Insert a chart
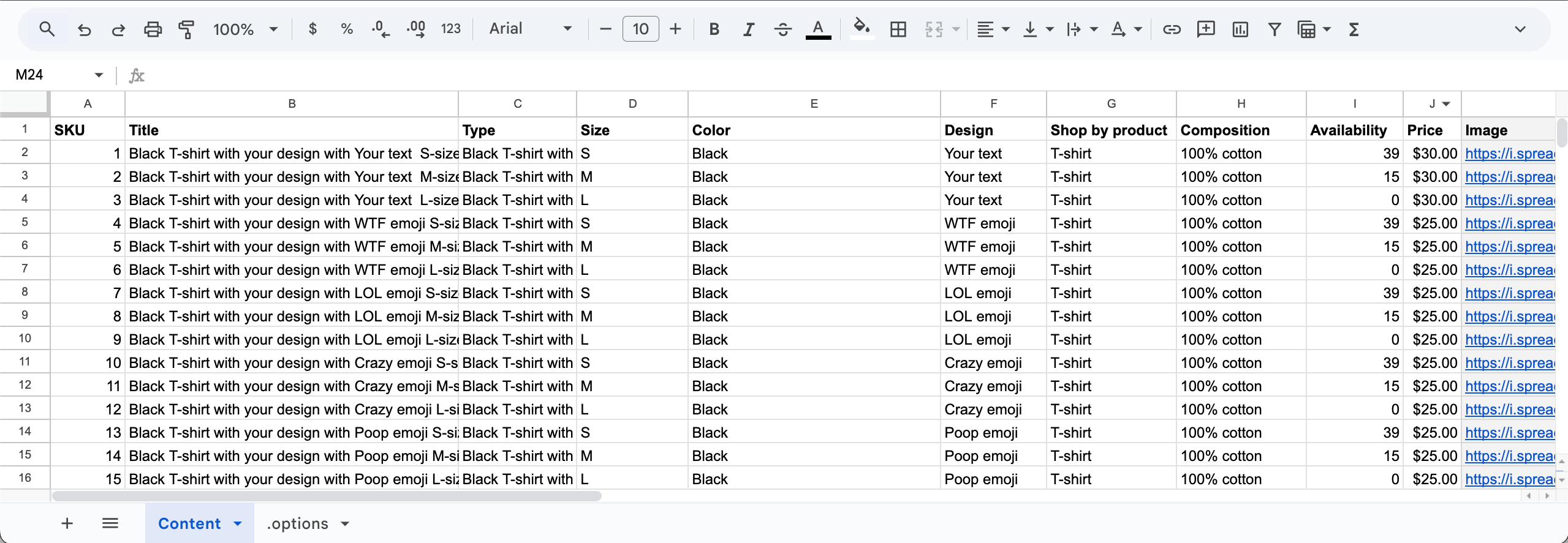1568x543 pixels. tap(1240, 29)
